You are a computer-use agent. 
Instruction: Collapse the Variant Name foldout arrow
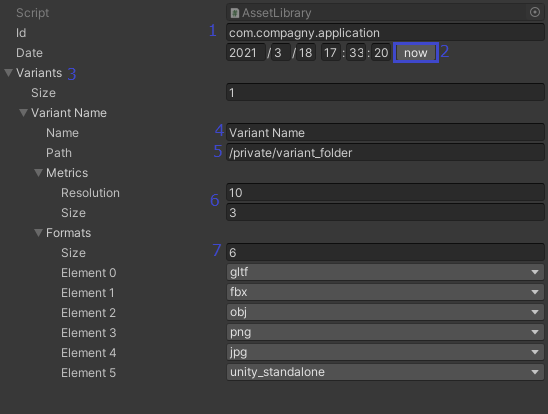(x=23, y=112)
